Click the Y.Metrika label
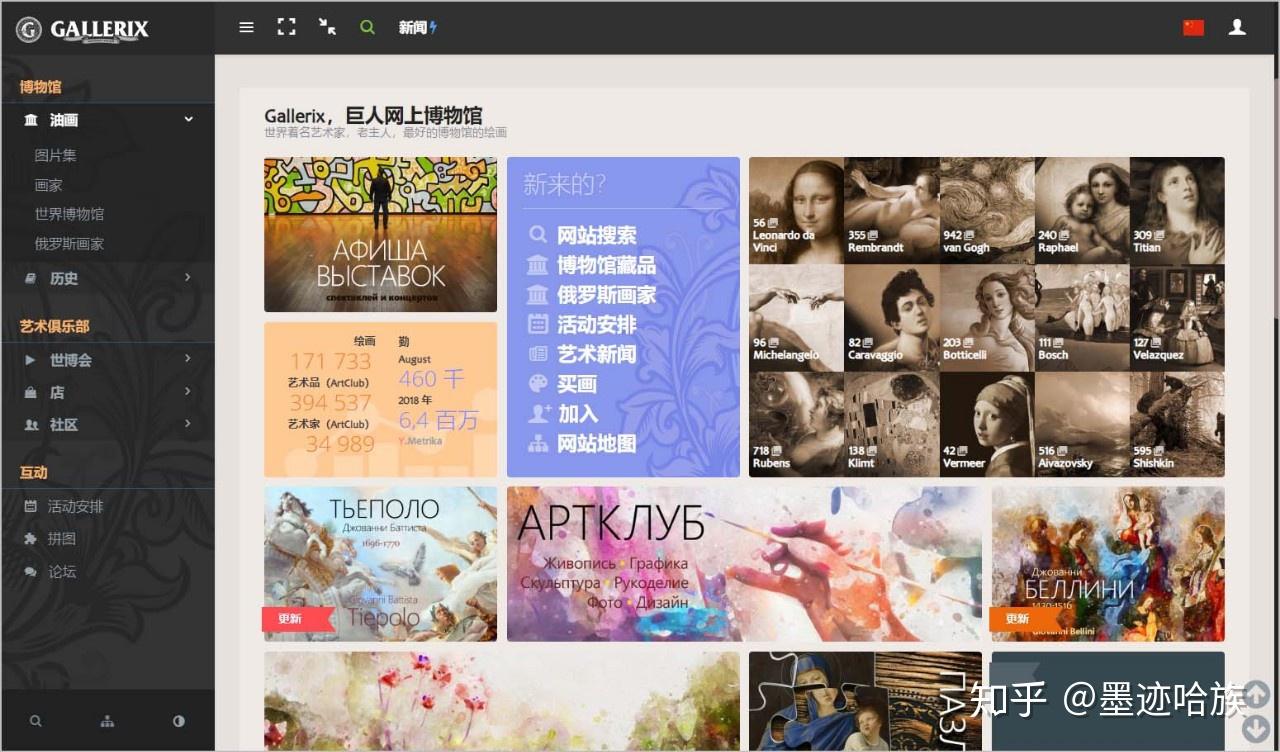 pyautogui.click(x=420, y=441)
